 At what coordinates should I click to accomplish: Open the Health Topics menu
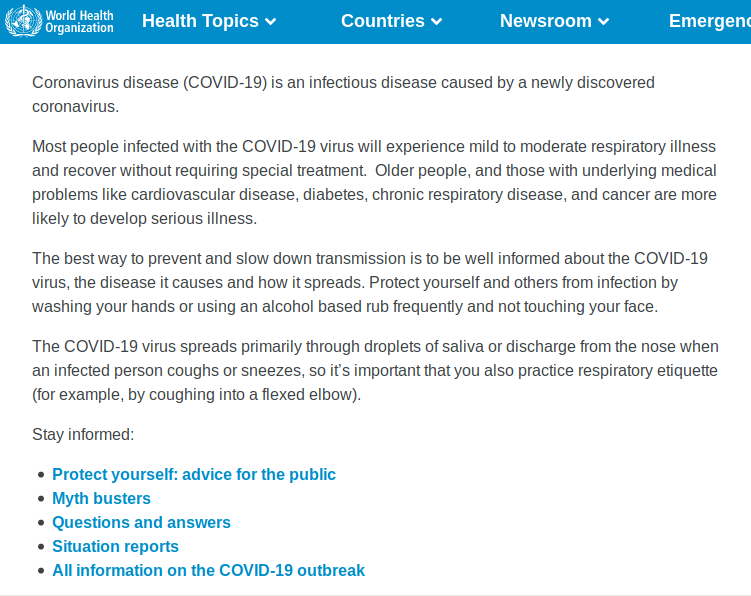coord(200,21)
